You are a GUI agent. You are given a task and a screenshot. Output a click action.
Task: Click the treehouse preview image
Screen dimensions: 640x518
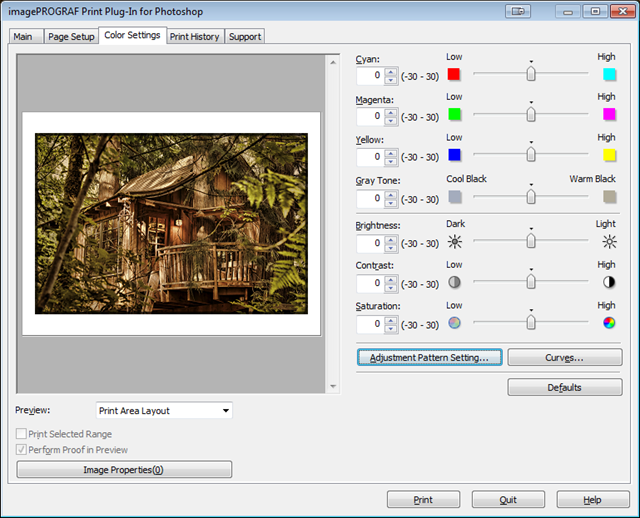tap(171, 223)
